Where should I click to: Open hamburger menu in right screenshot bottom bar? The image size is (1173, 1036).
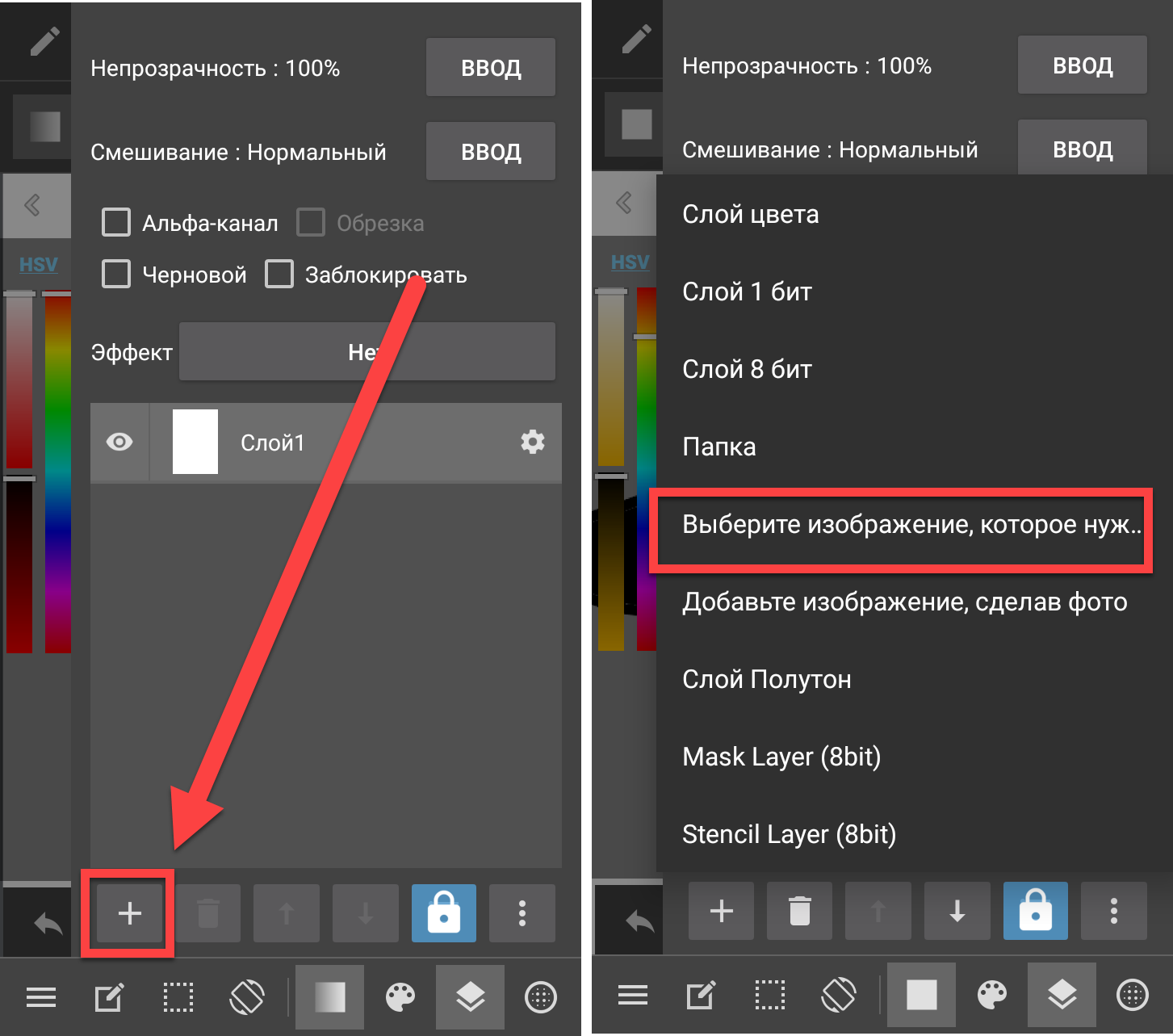click(x=633, y=996)
